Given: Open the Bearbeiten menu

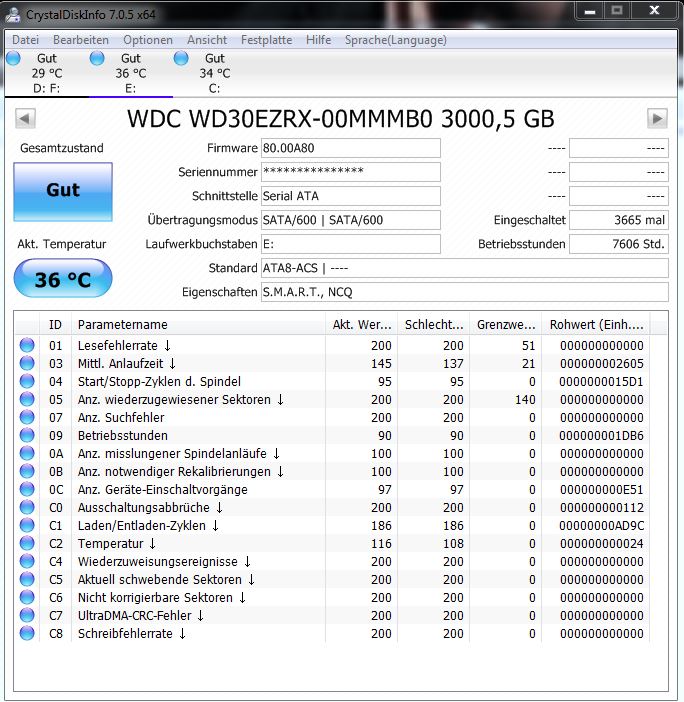Looking at the screenshot, I should point(81,40).
